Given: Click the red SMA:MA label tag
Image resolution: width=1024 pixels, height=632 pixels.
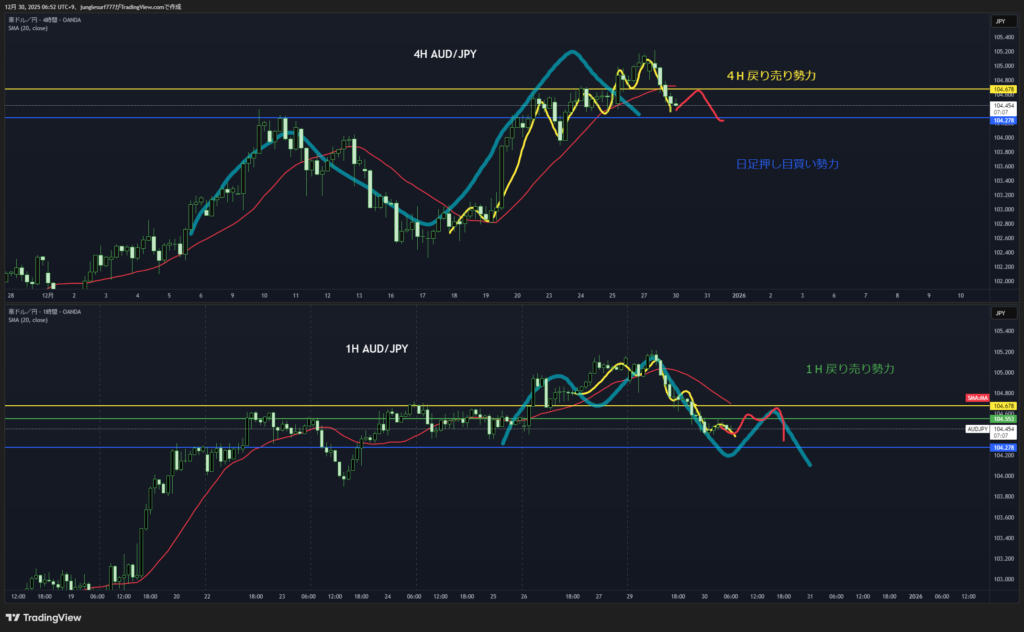Looking at the screenshot, I should (977, 398).
